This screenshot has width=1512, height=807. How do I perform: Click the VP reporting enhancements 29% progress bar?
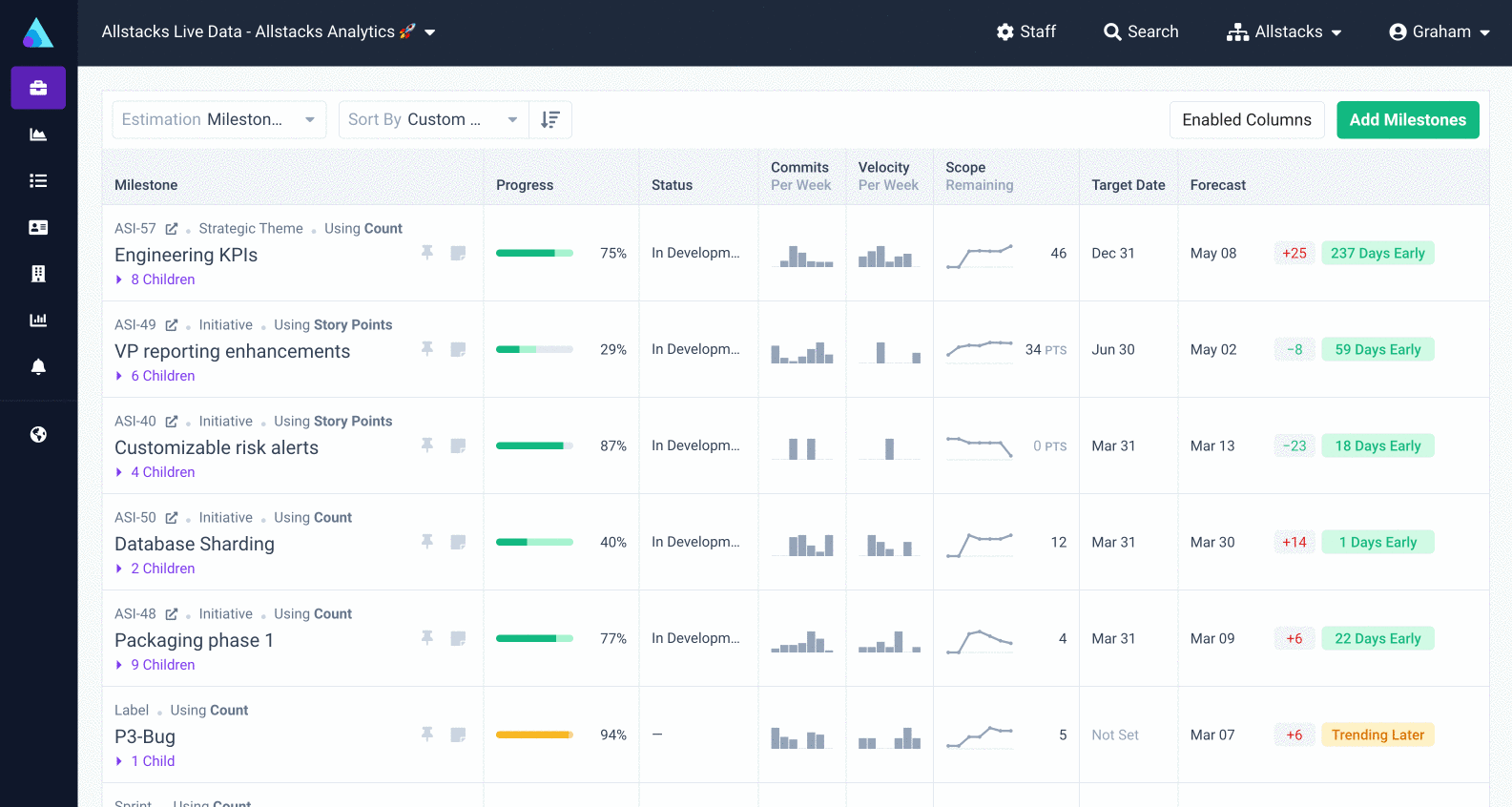[534, 349]
